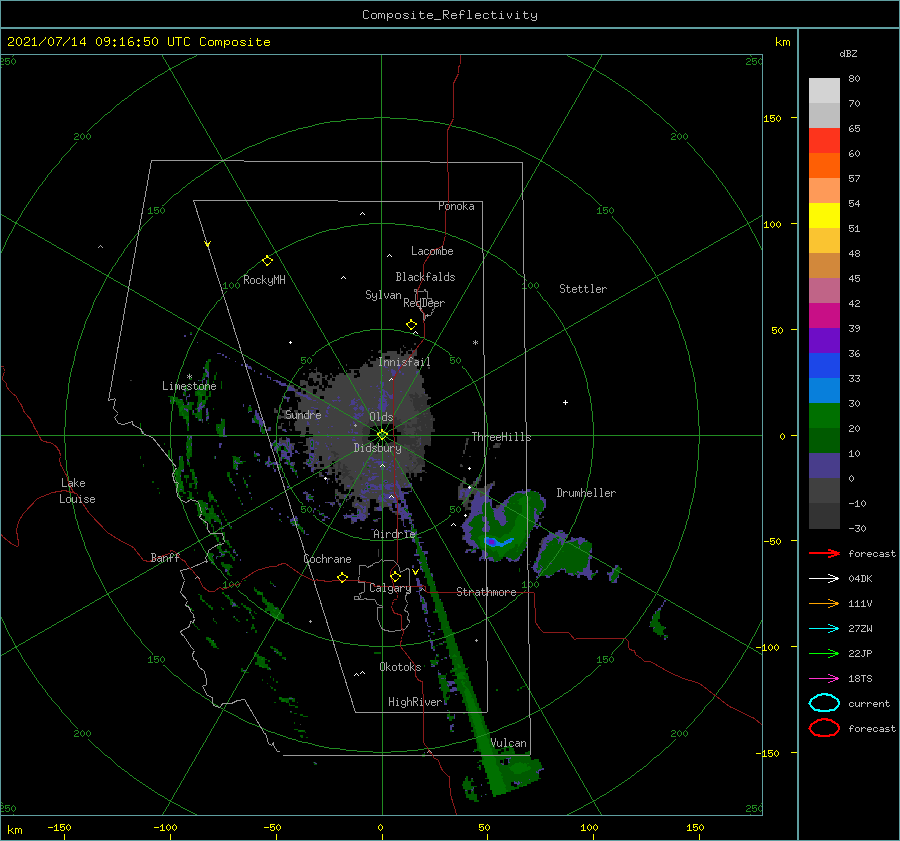Click the Lacombe city label

pos(432,251)
